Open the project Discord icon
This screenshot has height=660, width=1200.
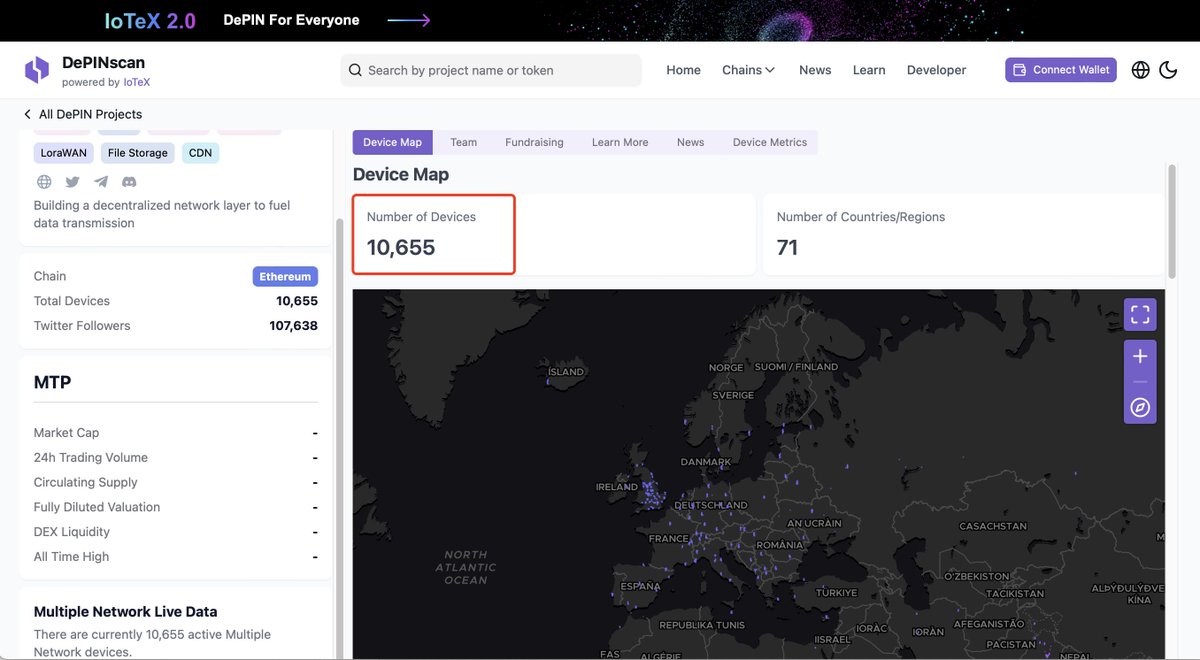click(x=129, y=182)
